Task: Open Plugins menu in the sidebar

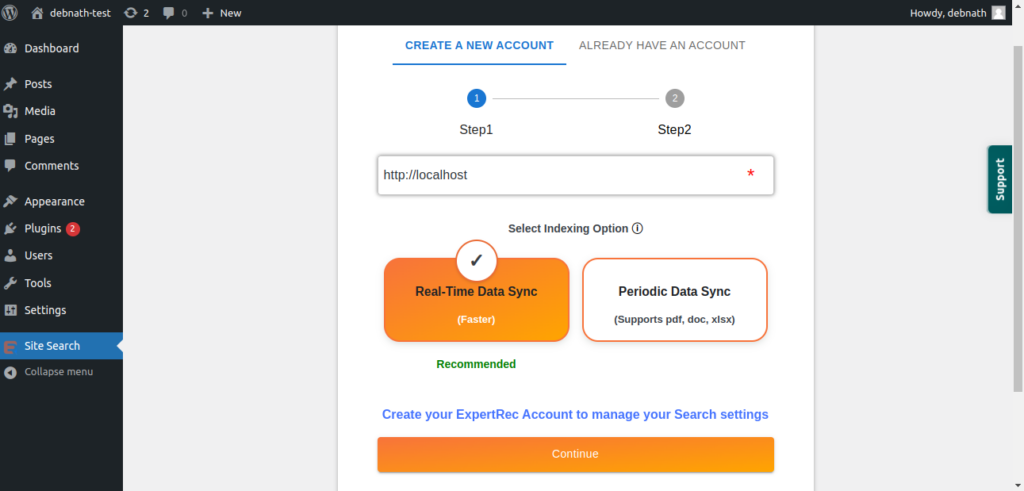Action: 43,229
